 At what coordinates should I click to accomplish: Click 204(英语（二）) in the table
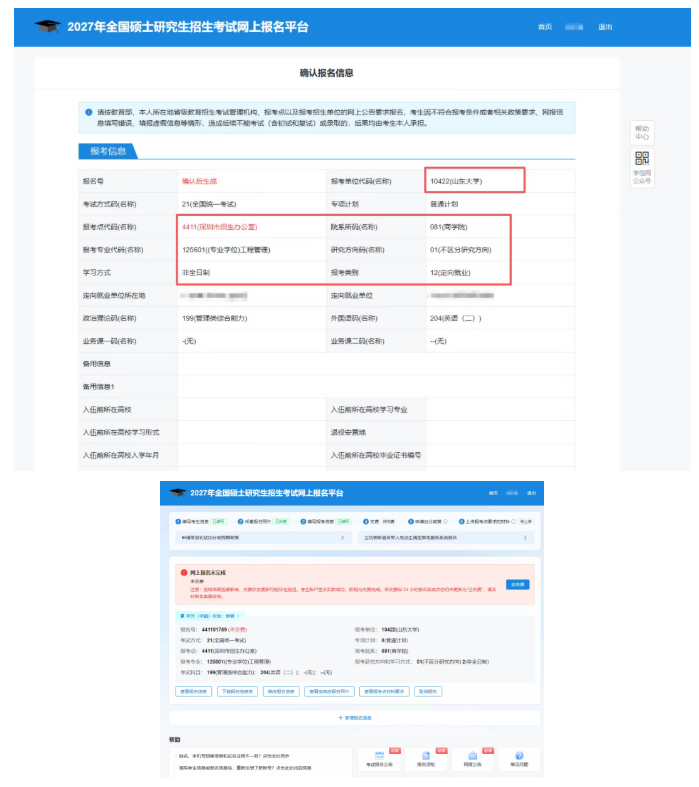click(x=455, y=318)
